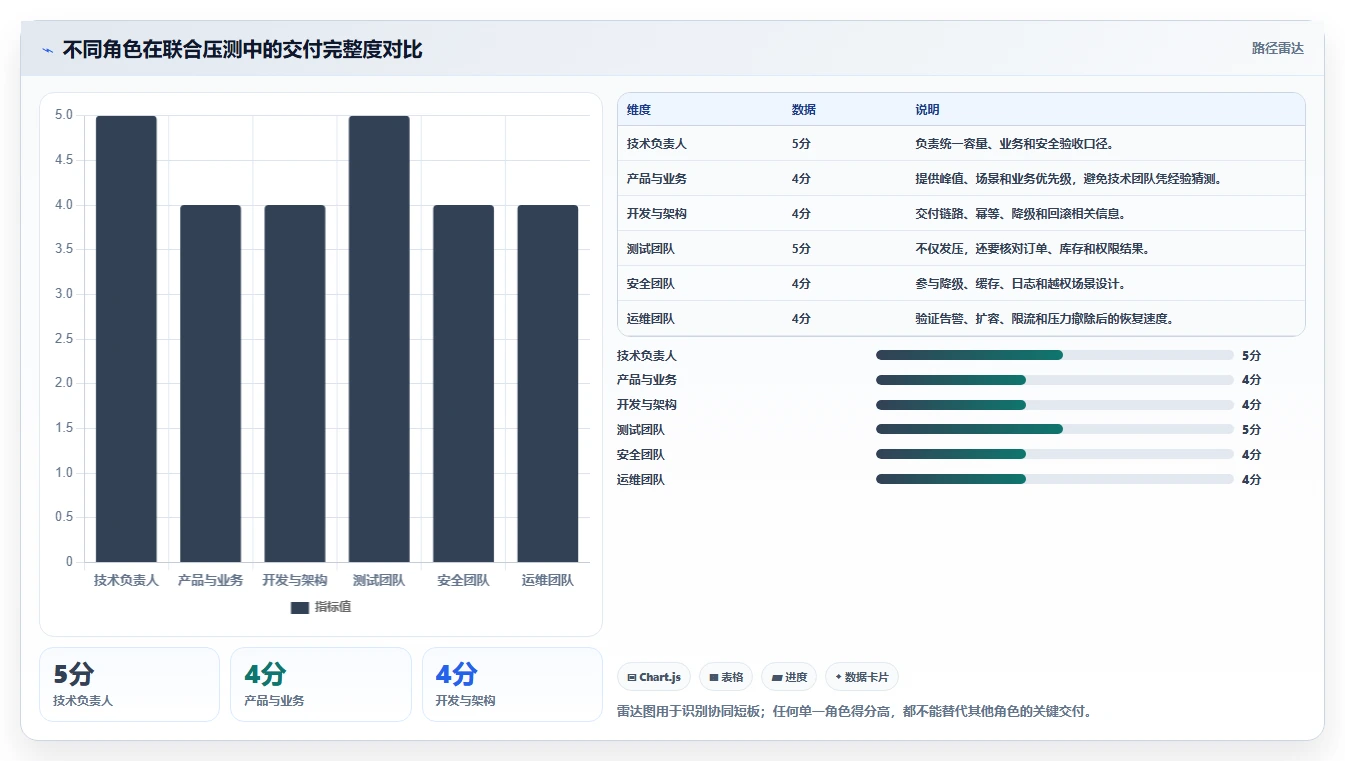
Task: Click 运维团队 cell in table
Action: pyautogui.click(x=651, y=319)
